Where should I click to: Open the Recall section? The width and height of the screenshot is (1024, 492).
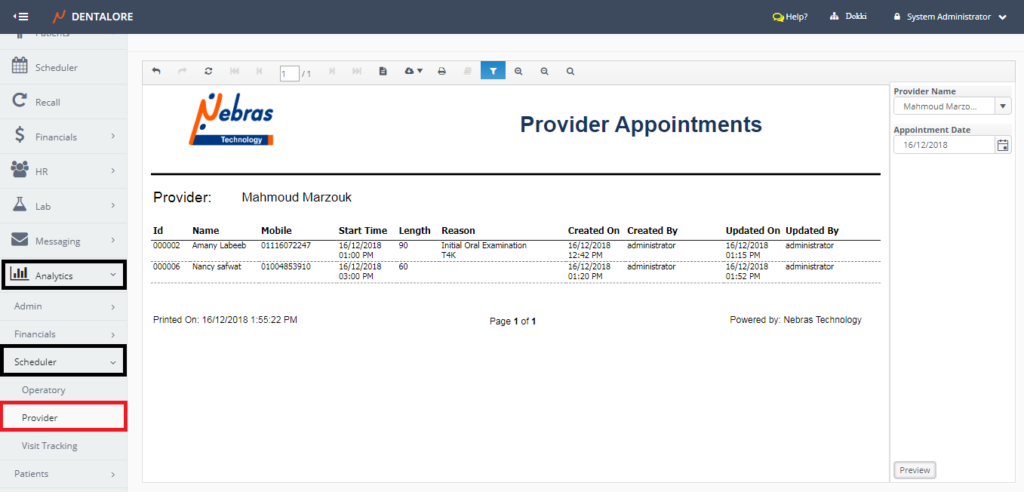click(x=47, y=102)
